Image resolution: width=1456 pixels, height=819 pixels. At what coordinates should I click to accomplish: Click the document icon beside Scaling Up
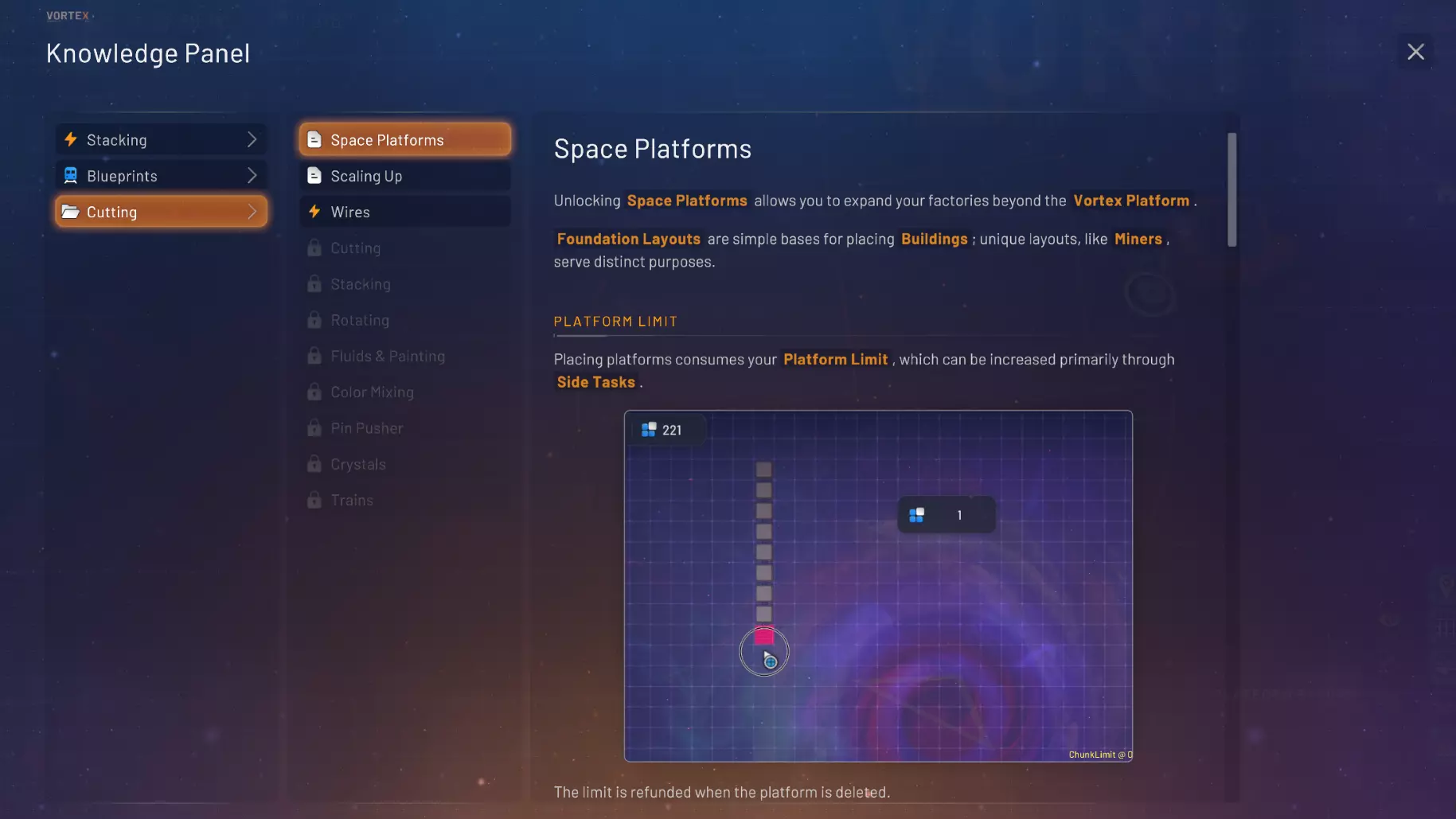[314, 175]
